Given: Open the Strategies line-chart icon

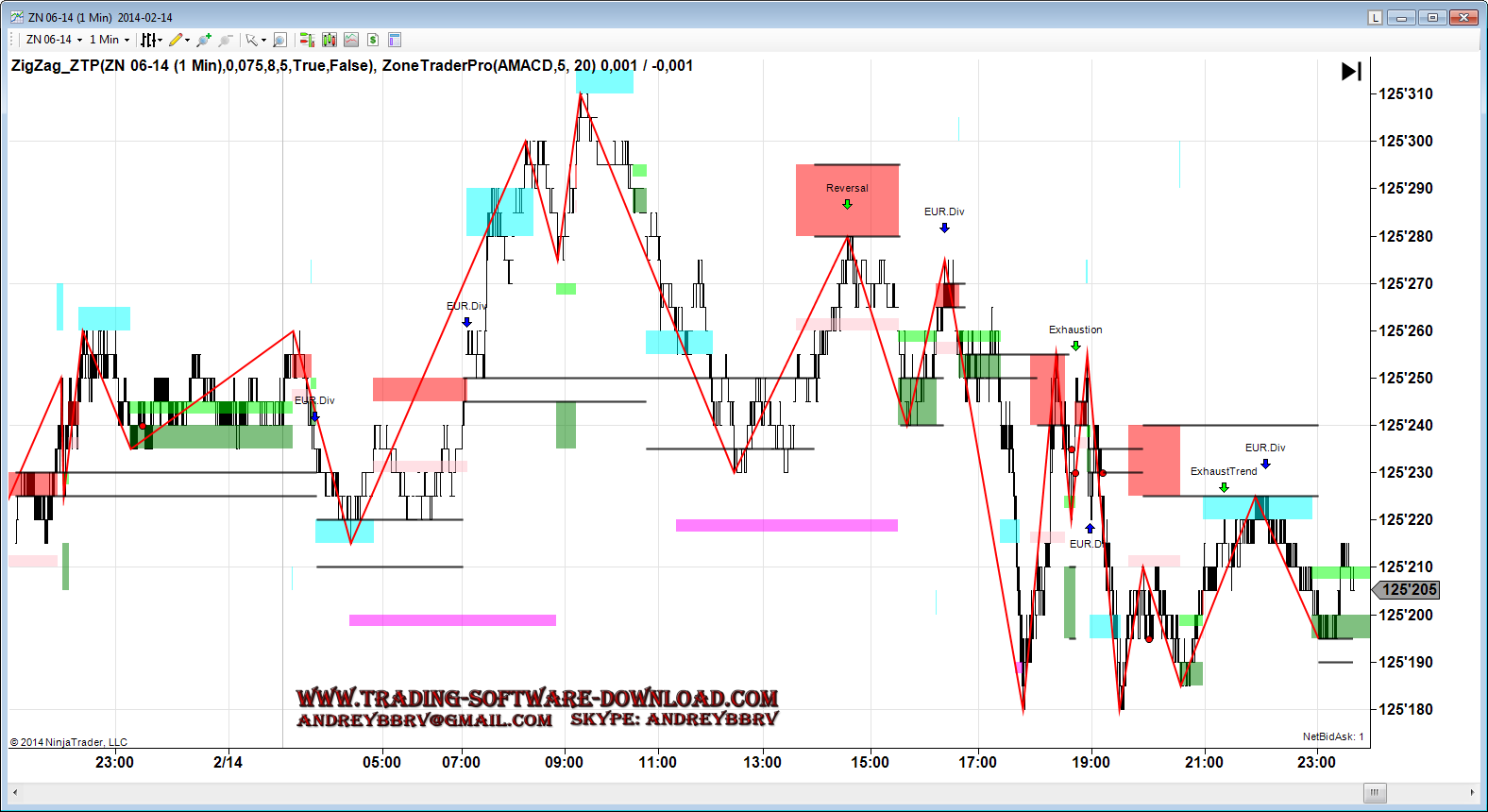Looking at the screenshot, I should click(351, 40).
